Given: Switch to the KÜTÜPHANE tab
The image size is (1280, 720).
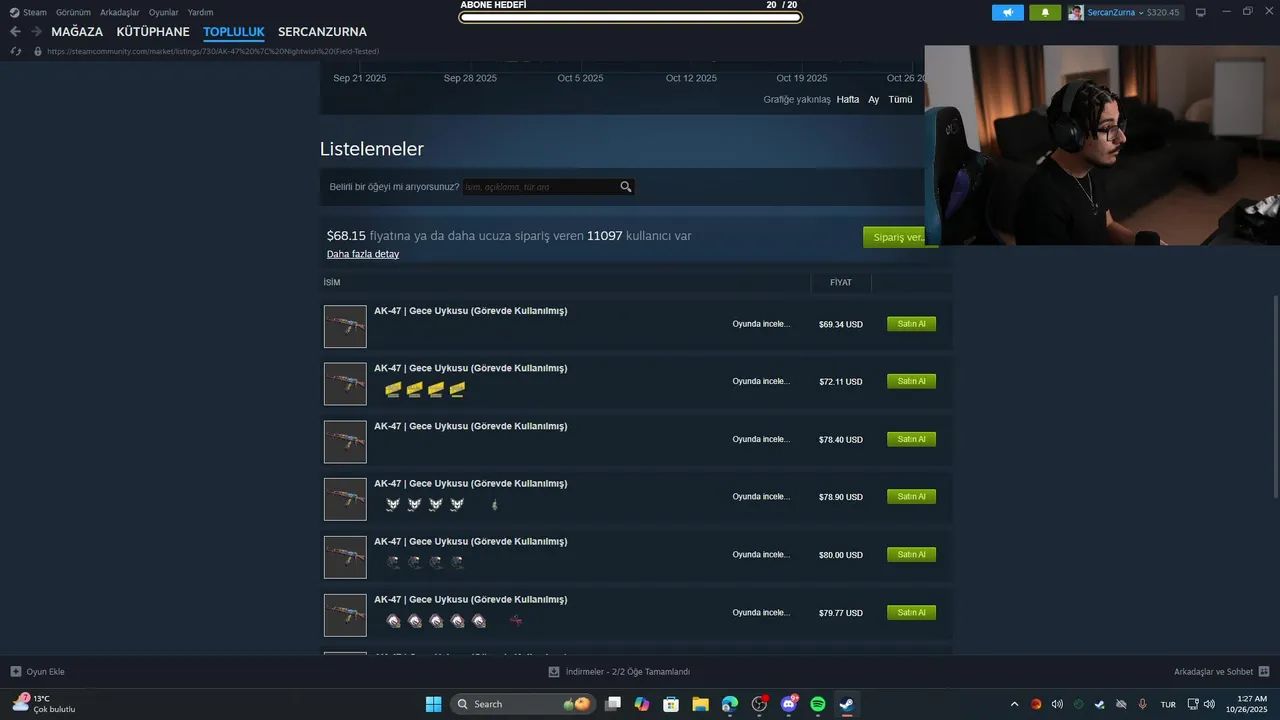Looking at the screenshot, I should [153, 32].
